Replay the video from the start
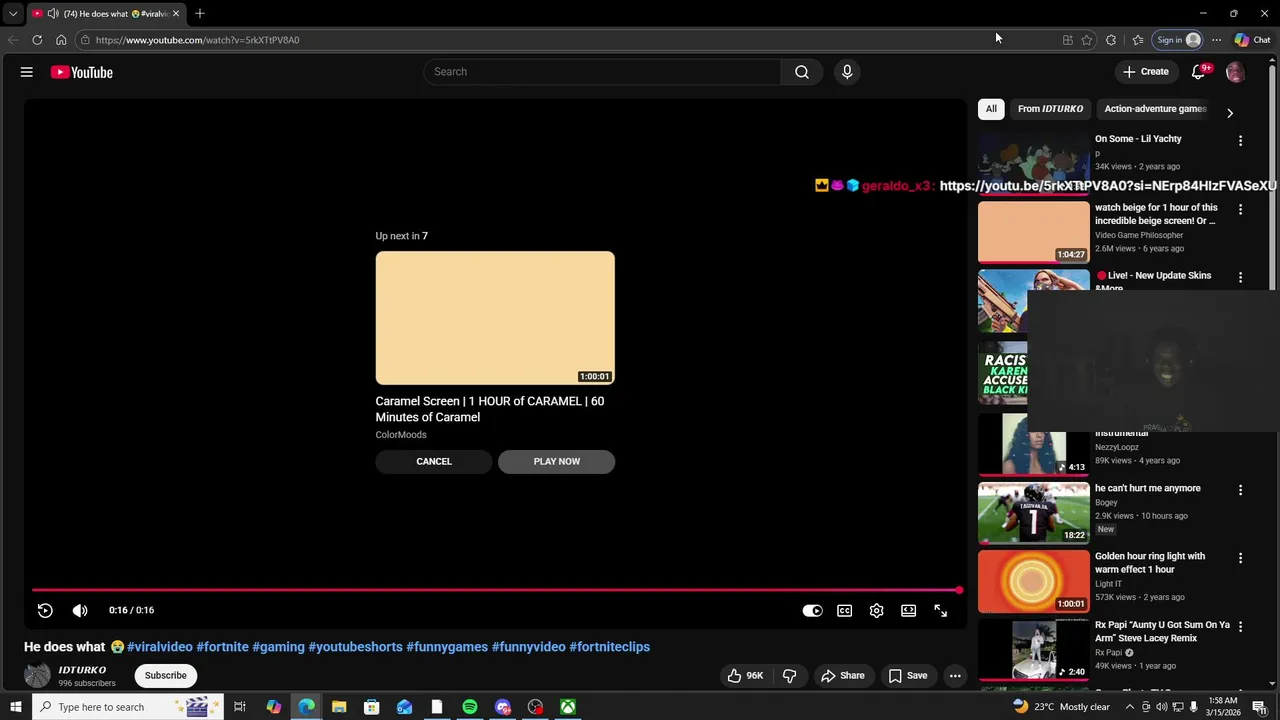The width and height of the screenshot is (1280, 720). point(45,610)
